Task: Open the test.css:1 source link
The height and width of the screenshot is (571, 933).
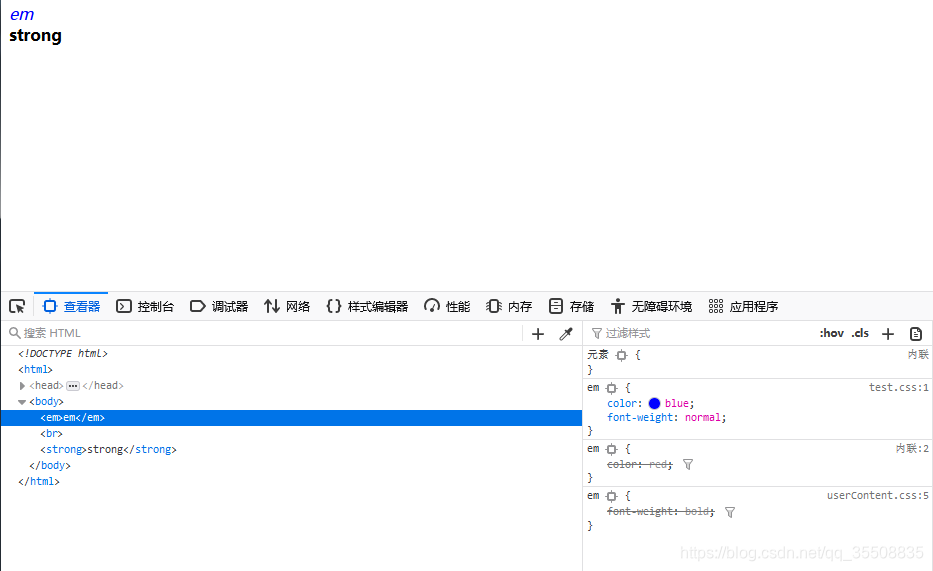Action: (x=898, y=387)
